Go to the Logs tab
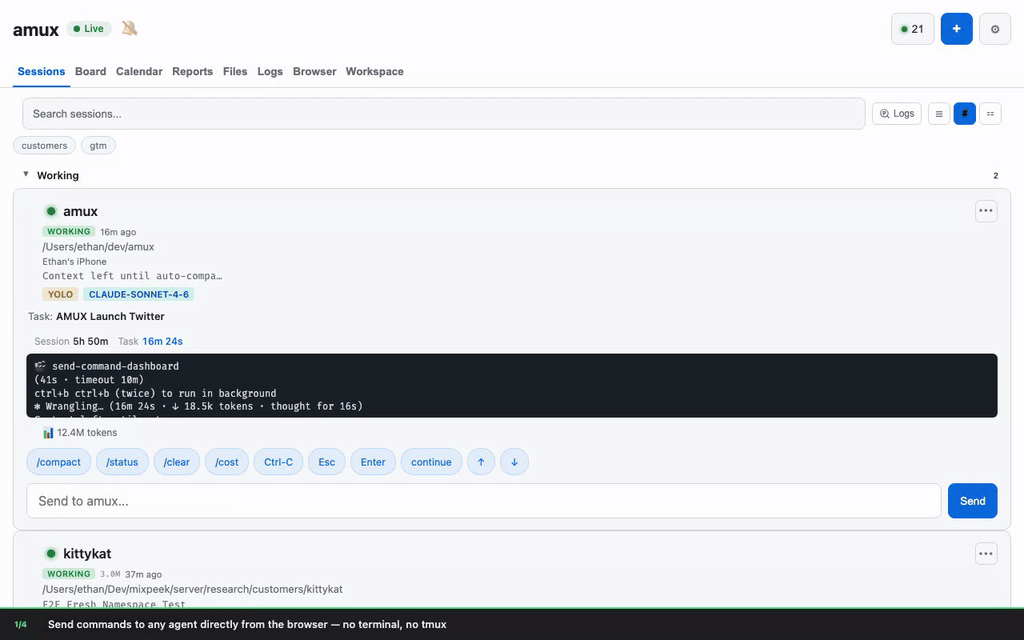 pos(270,72)
